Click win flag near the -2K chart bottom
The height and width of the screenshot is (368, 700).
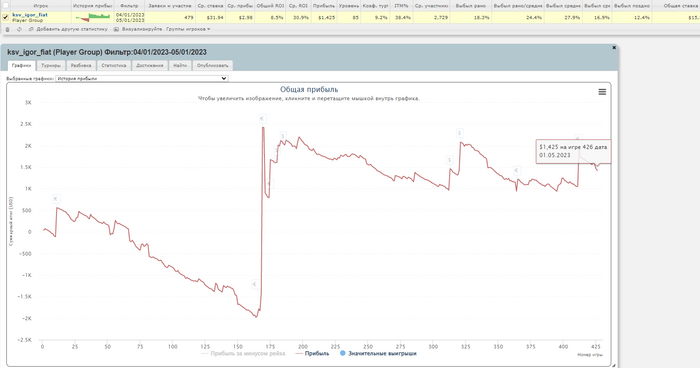tap(254, 284)
